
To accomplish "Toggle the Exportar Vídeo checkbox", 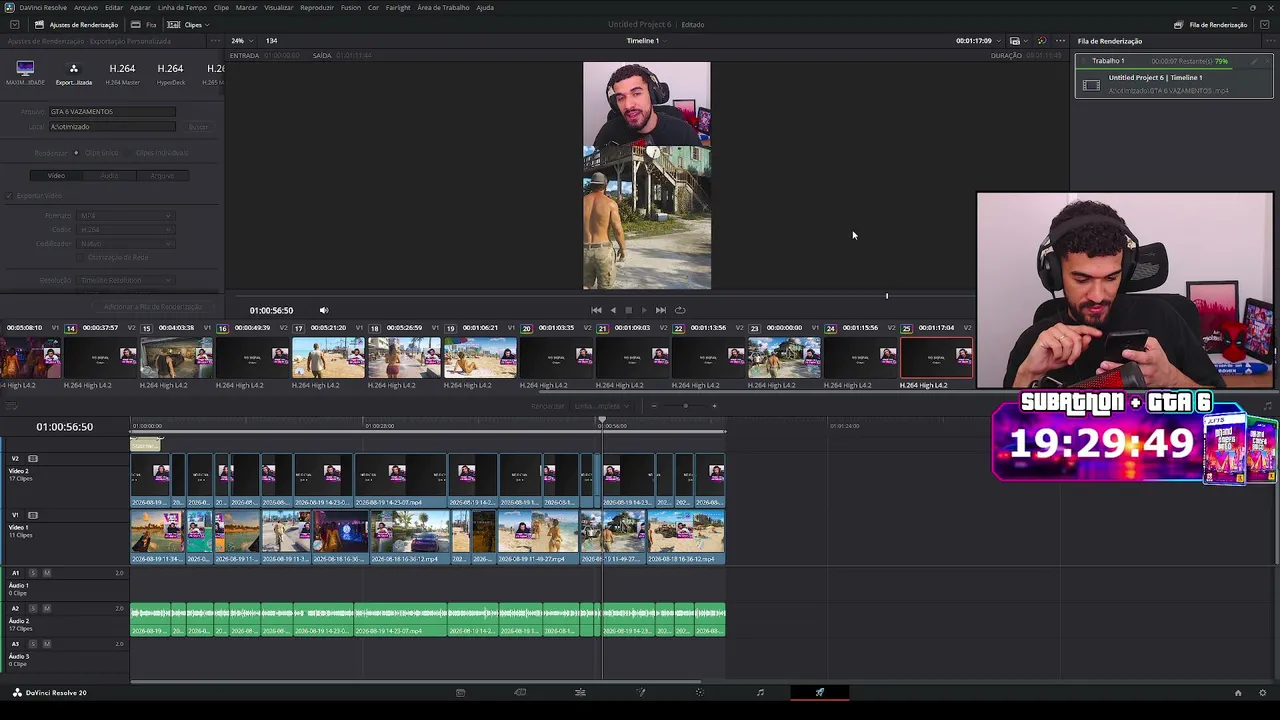I will 9,196.
